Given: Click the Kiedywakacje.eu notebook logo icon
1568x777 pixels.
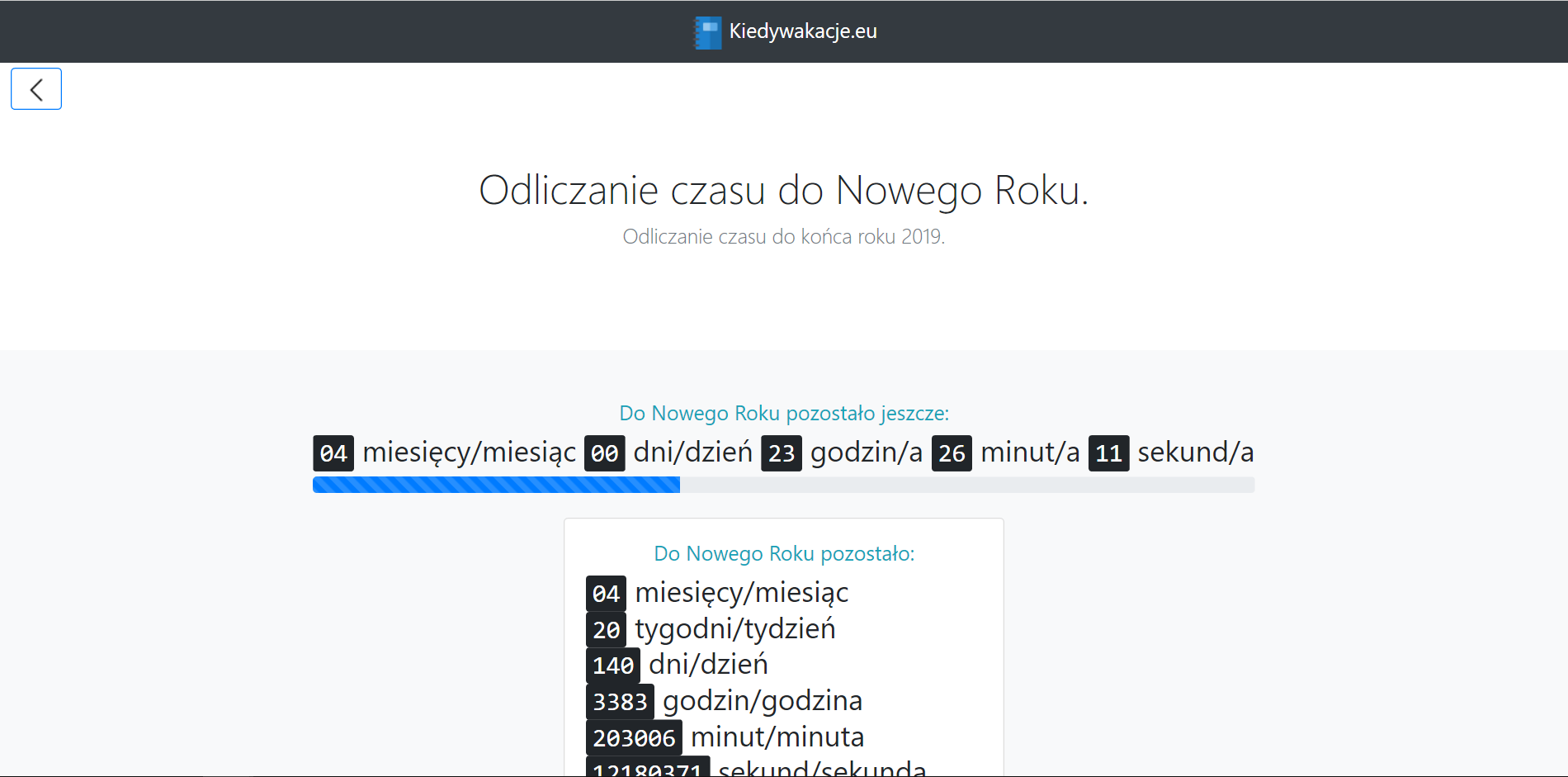Looking at the screenshot, I should click(708, 32).
